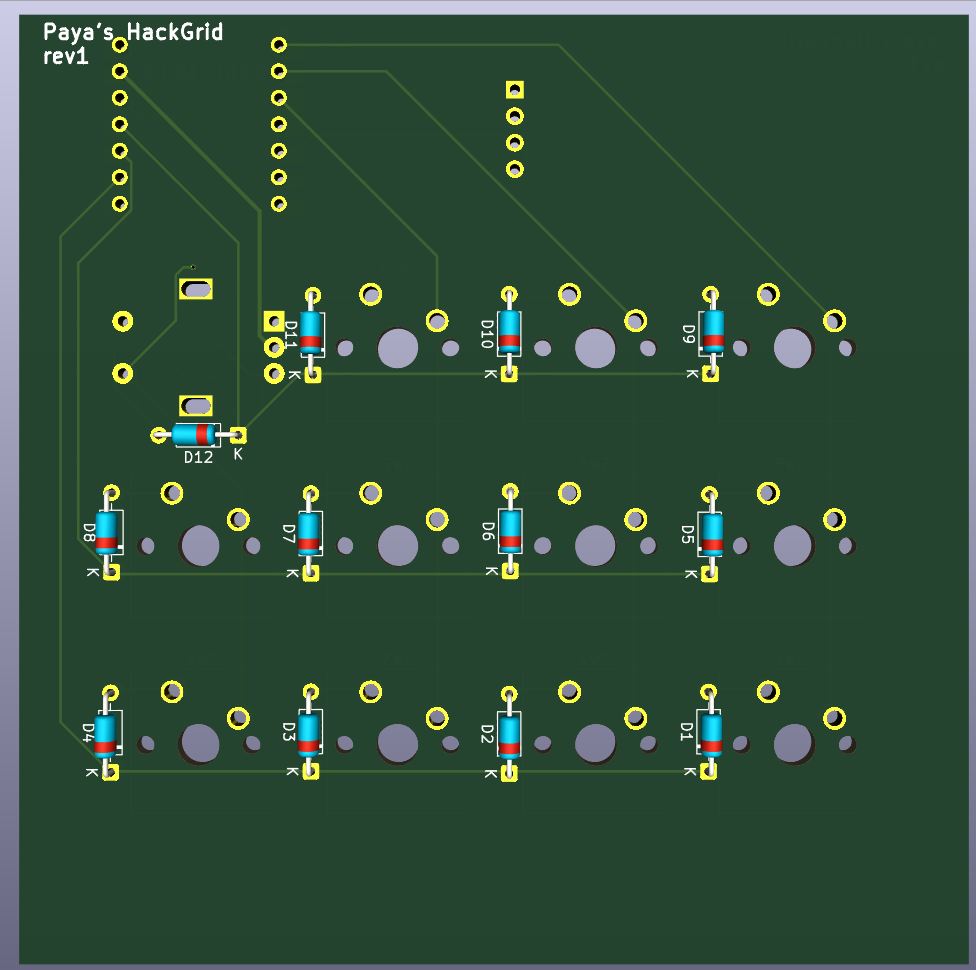Viewport: 976px width, 970px height.
Task: Select the D9 diode component
Action: [712, 334]
